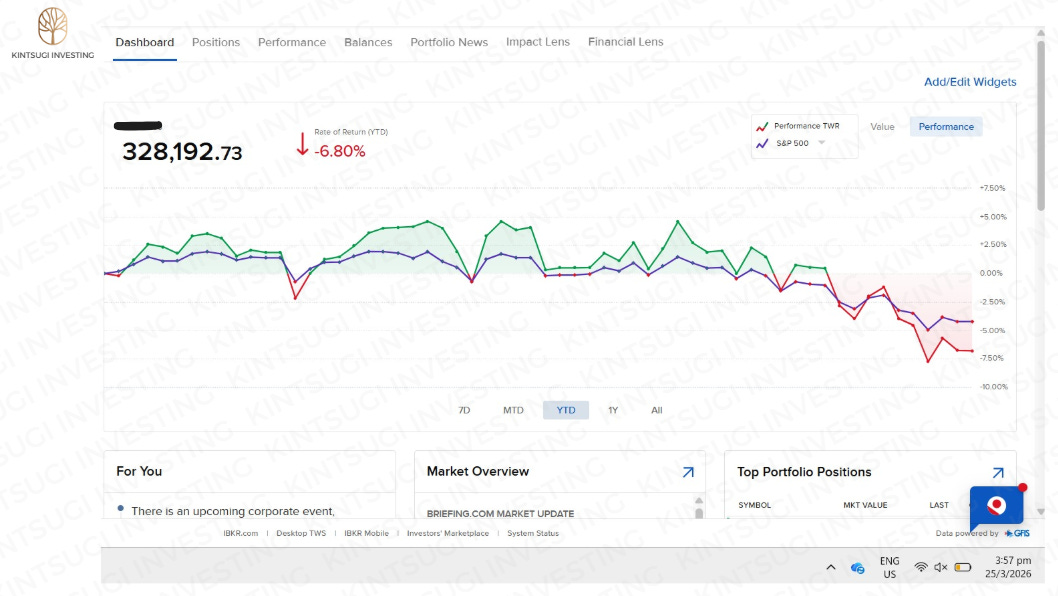Open the cloud sync tray icon

[858, 568]
